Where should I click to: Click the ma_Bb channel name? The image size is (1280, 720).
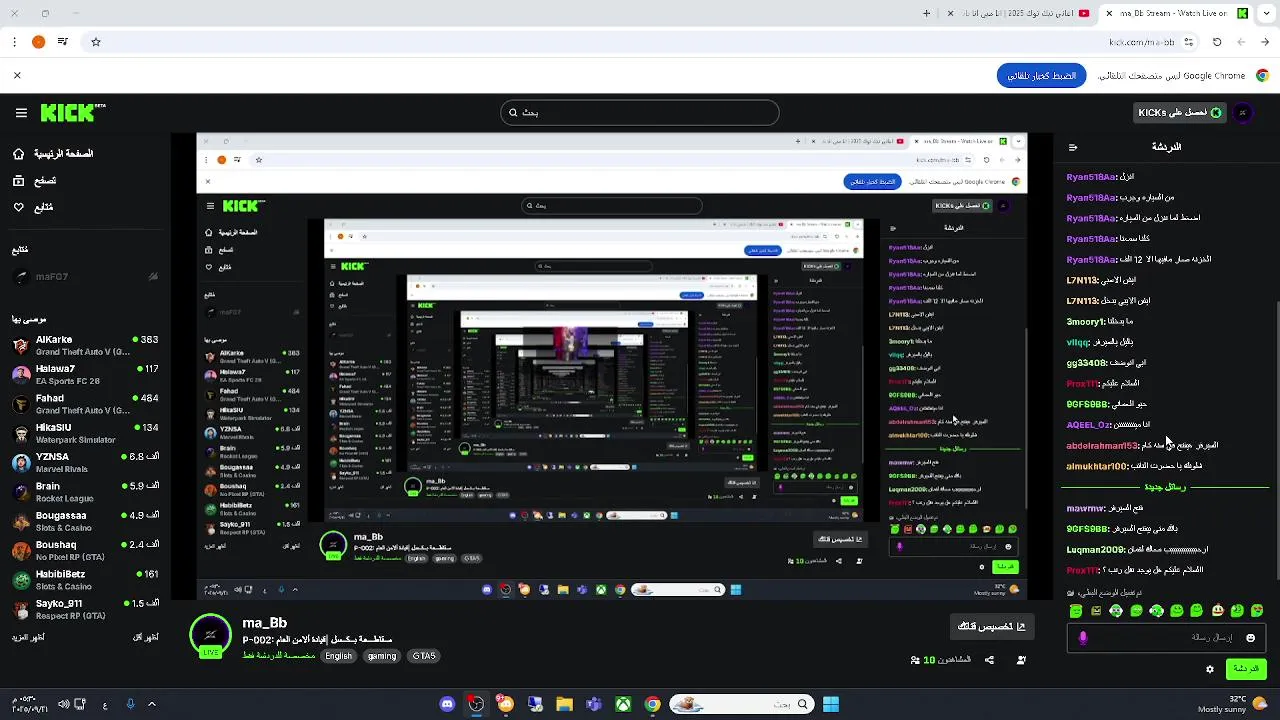(265, 623)
